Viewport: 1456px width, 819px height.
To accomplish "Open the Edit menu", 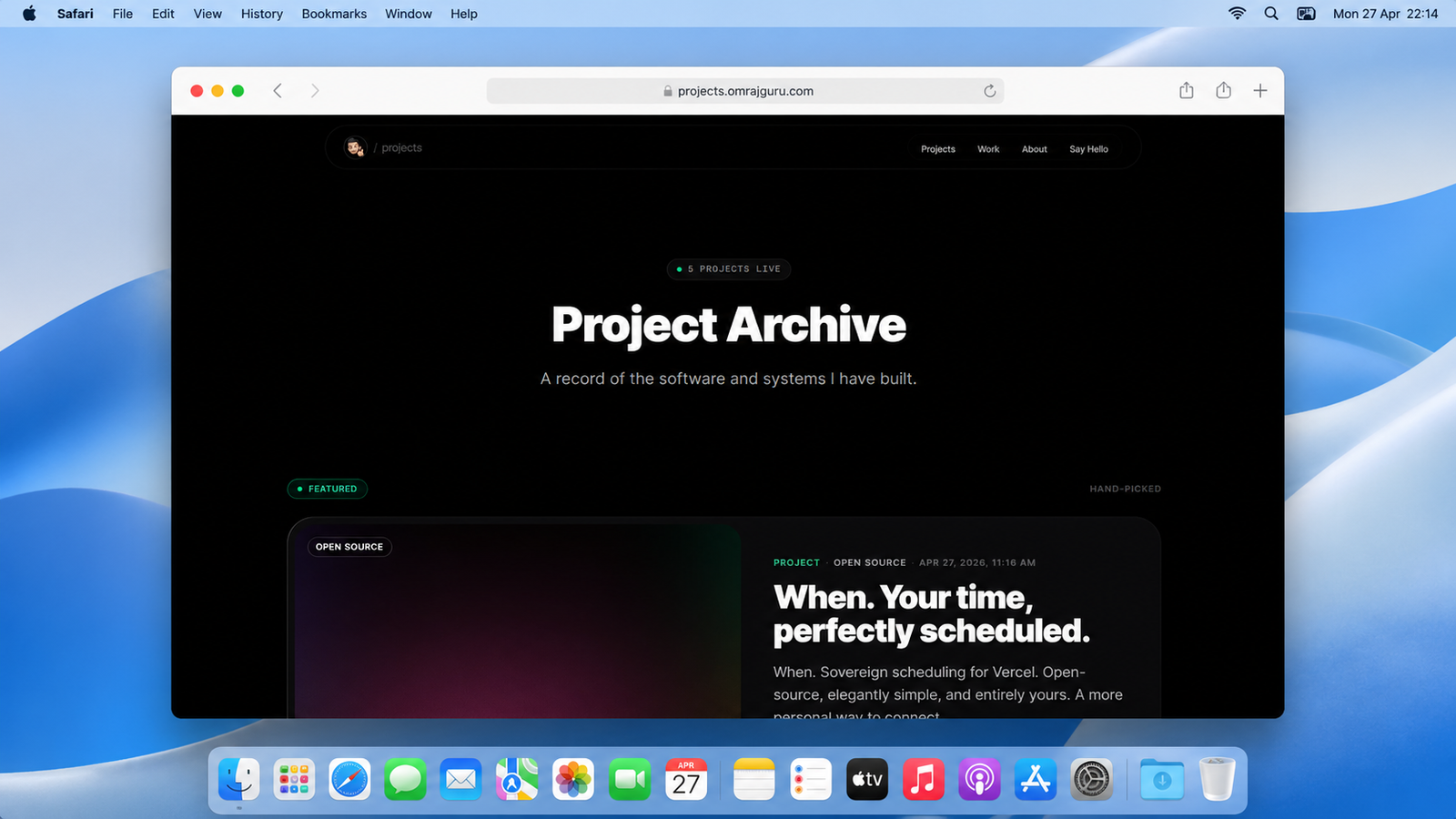I will [163, 14].
